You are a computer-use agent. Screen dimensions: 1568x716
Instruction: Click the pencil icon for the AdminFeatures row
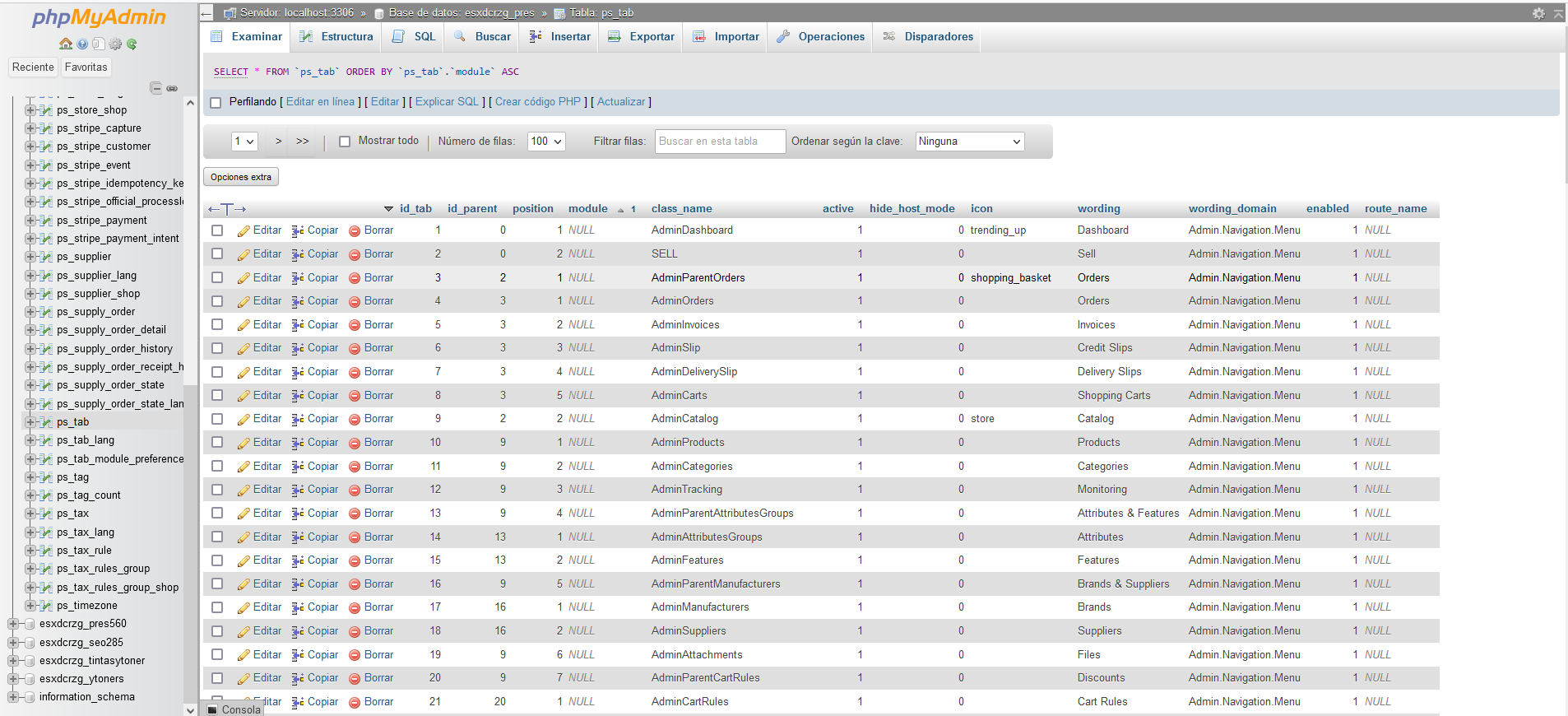coord(244,560)
